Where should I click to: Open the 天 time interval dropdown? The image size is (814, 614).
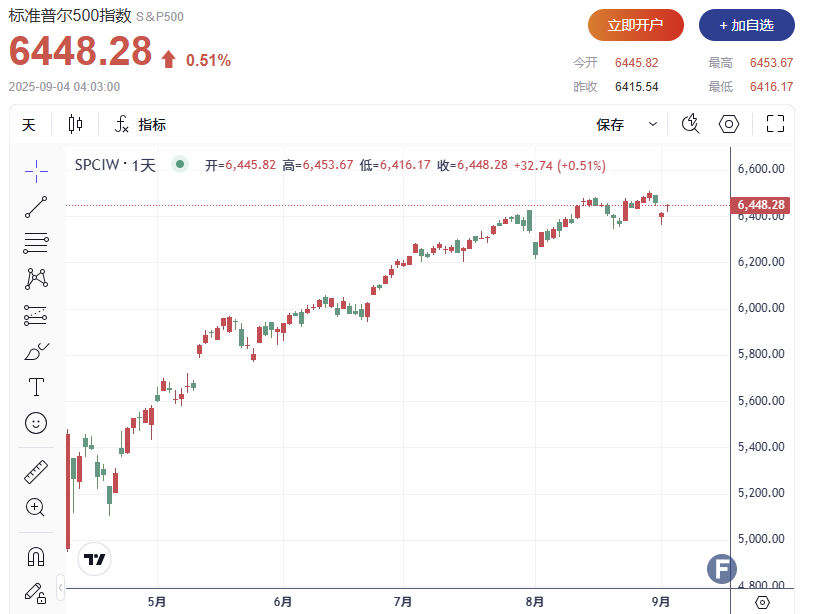pos(29,125)
